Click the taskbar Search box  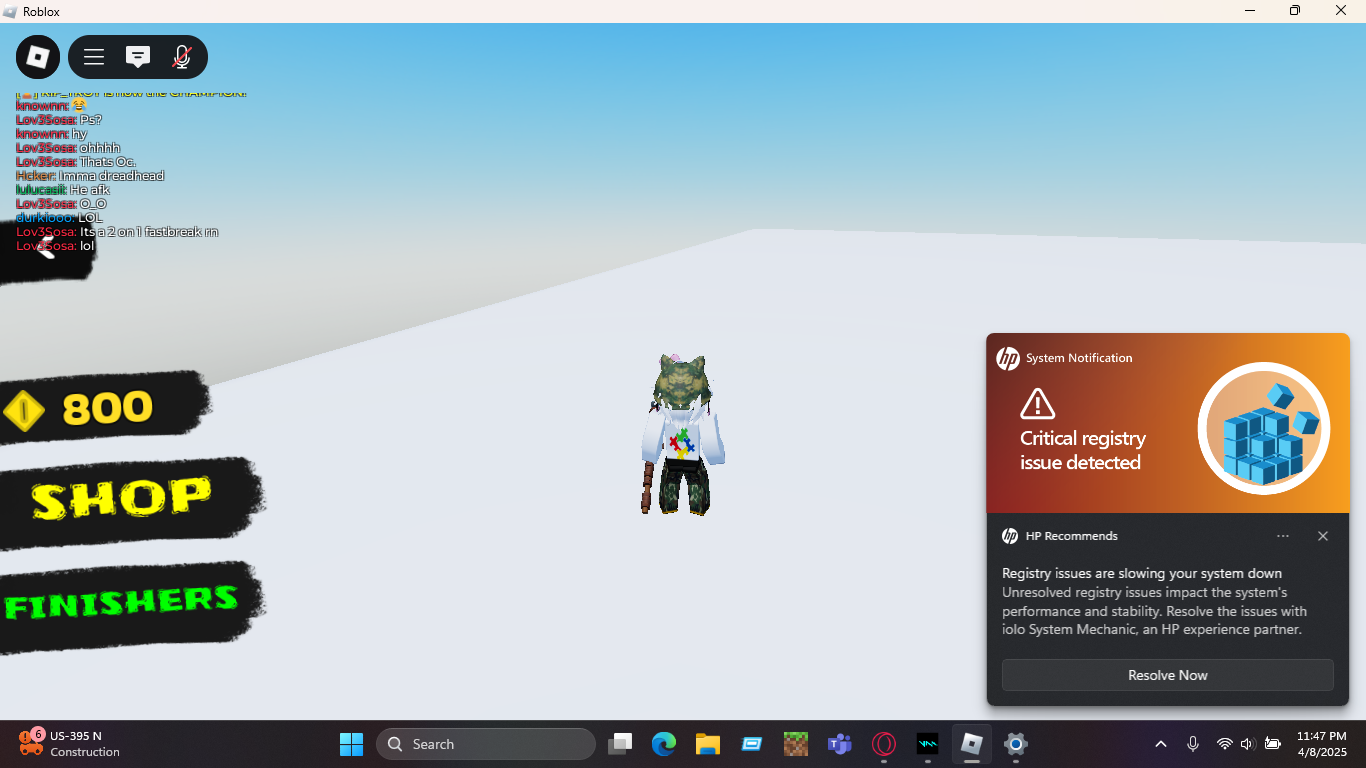[486, 744]
